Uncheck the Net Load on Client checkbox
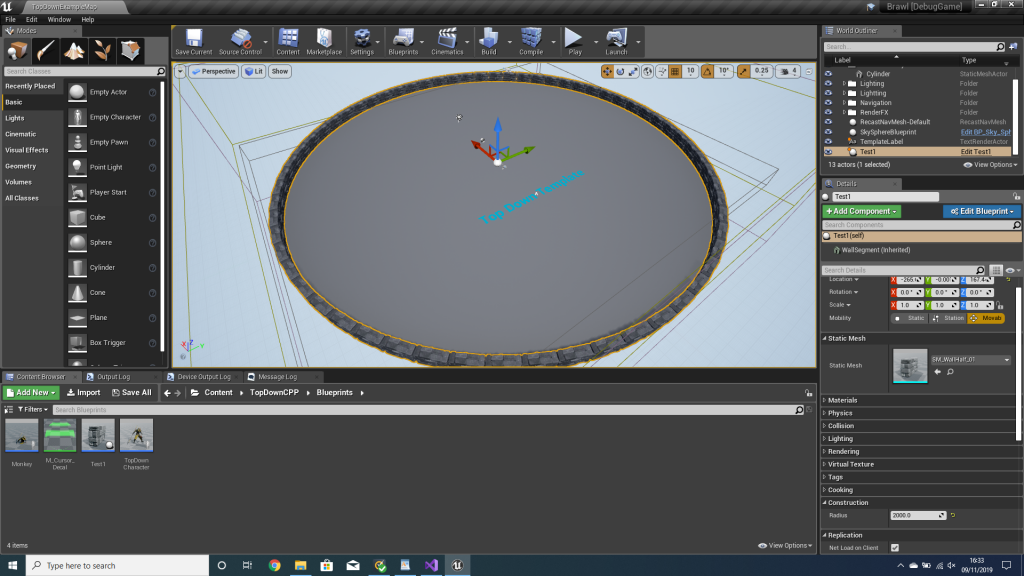Screen dimensions: 1024x576 click(x=895, y=548)
